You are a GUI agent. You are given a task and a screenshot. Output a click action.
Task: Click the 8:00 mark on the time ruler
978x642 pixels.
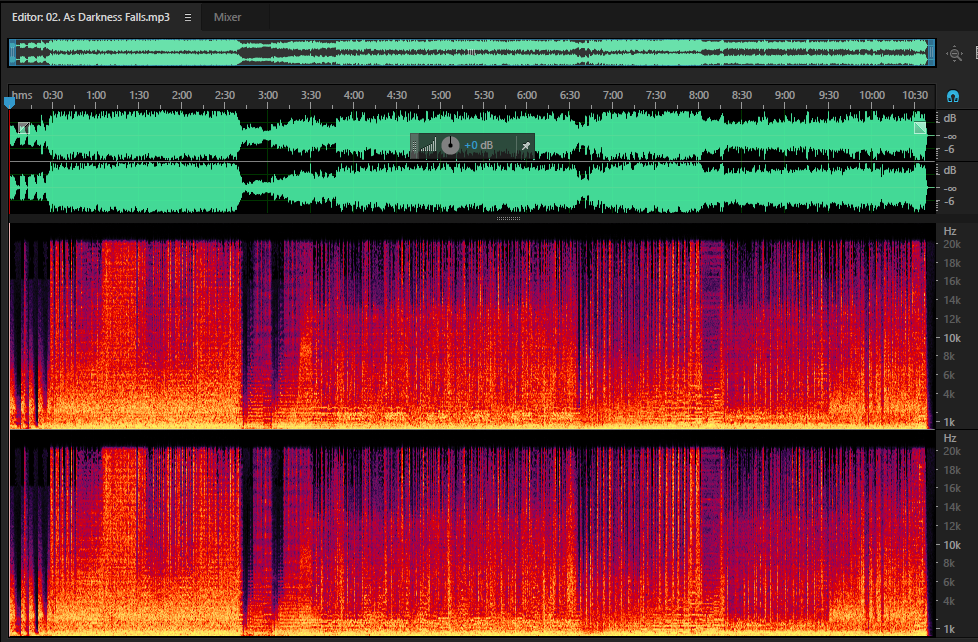(699, 95)
